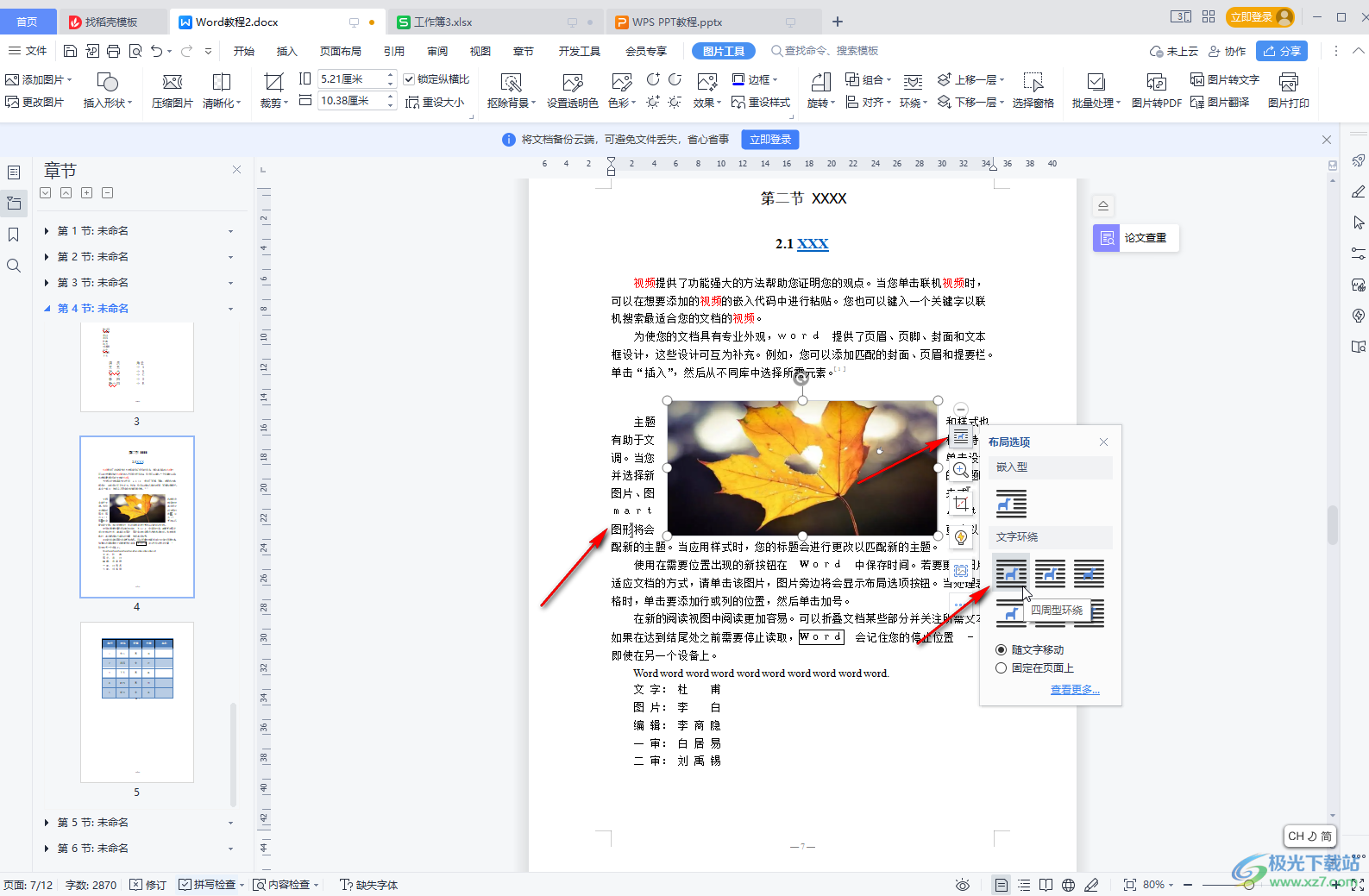Click the save document icon

click(x=71, y=51)
